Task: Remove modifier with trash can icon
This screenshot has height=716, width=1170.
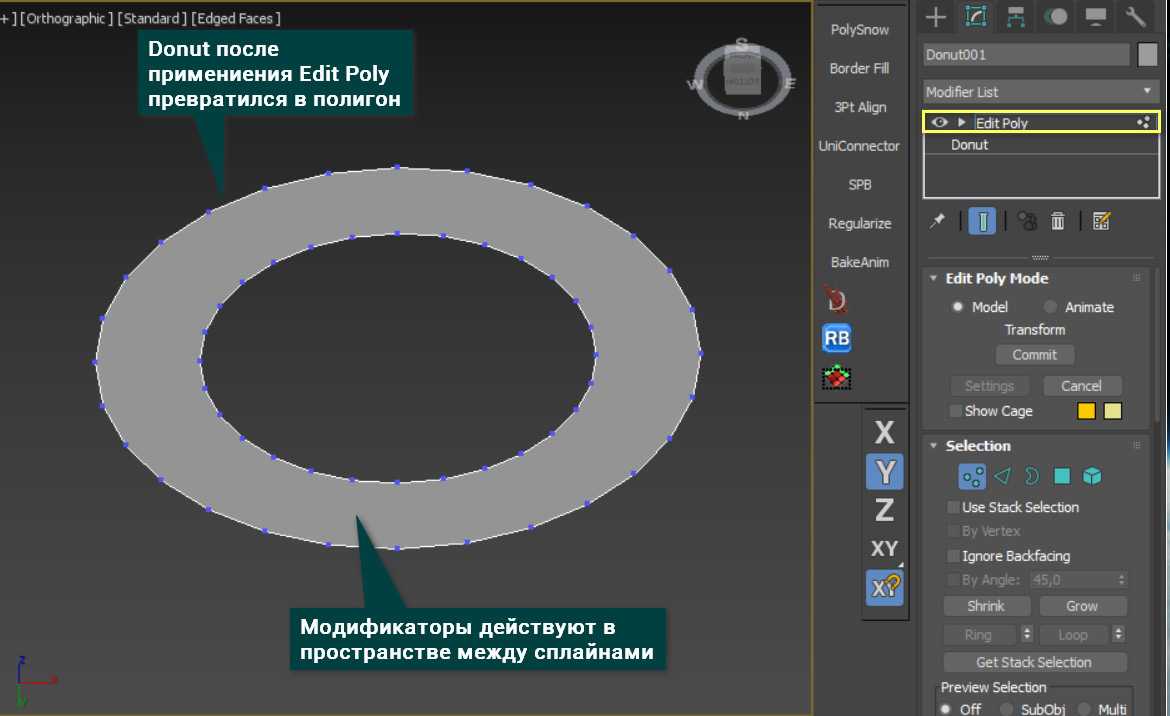Action: tap(1058, 221)
